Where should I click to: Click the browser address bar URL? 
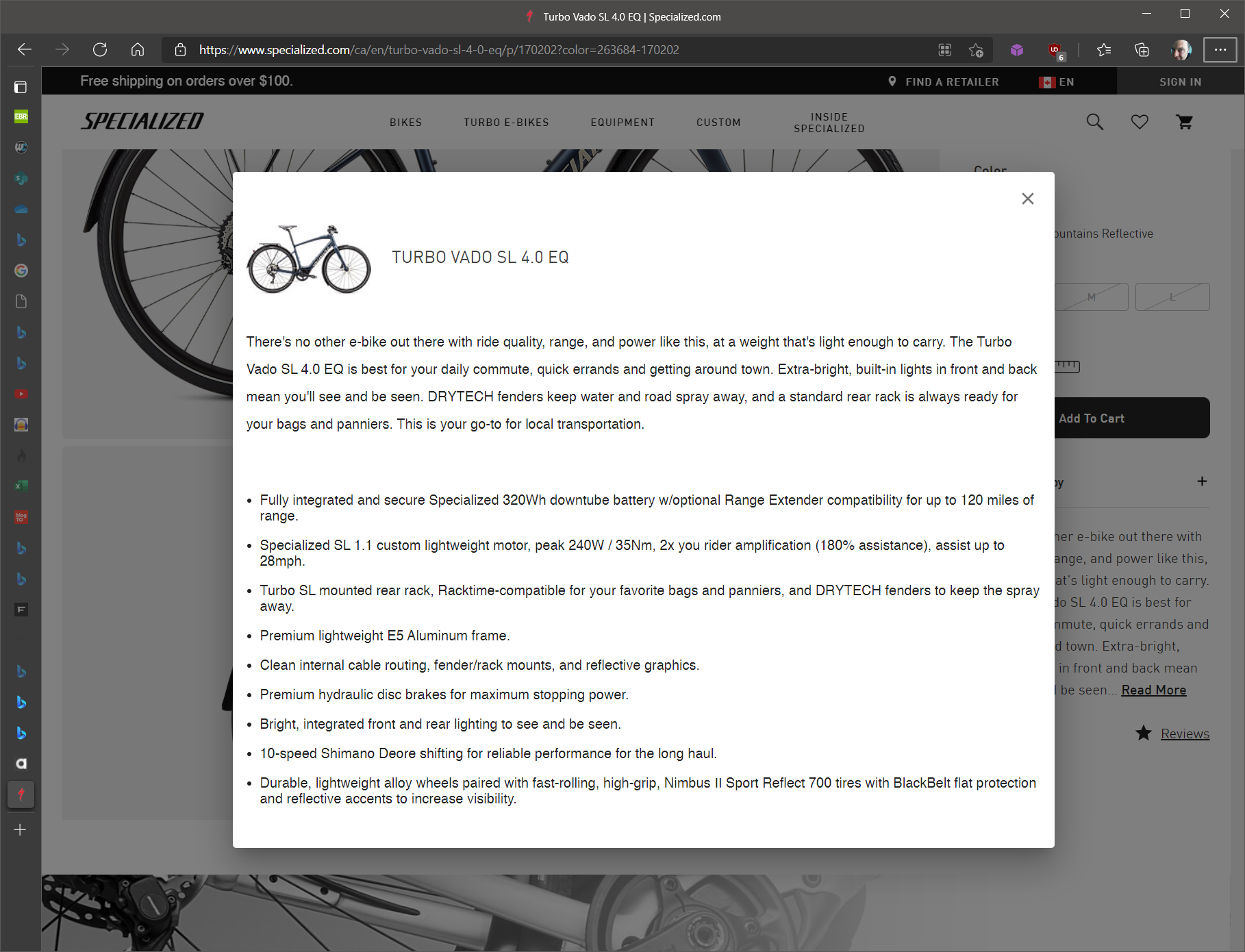point(438,49)
